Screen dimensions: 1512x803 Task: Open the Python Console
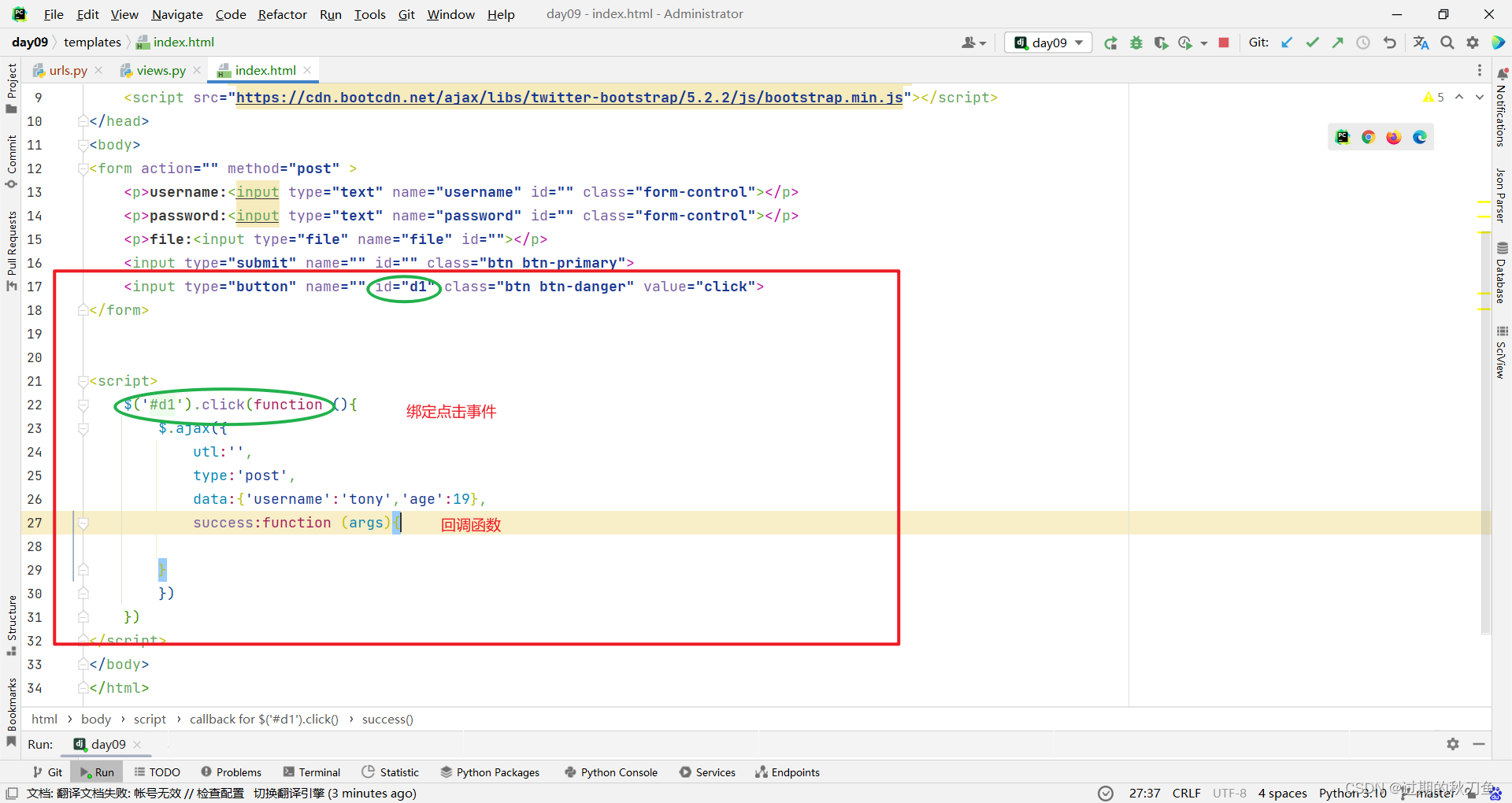(x=611, y=772)
